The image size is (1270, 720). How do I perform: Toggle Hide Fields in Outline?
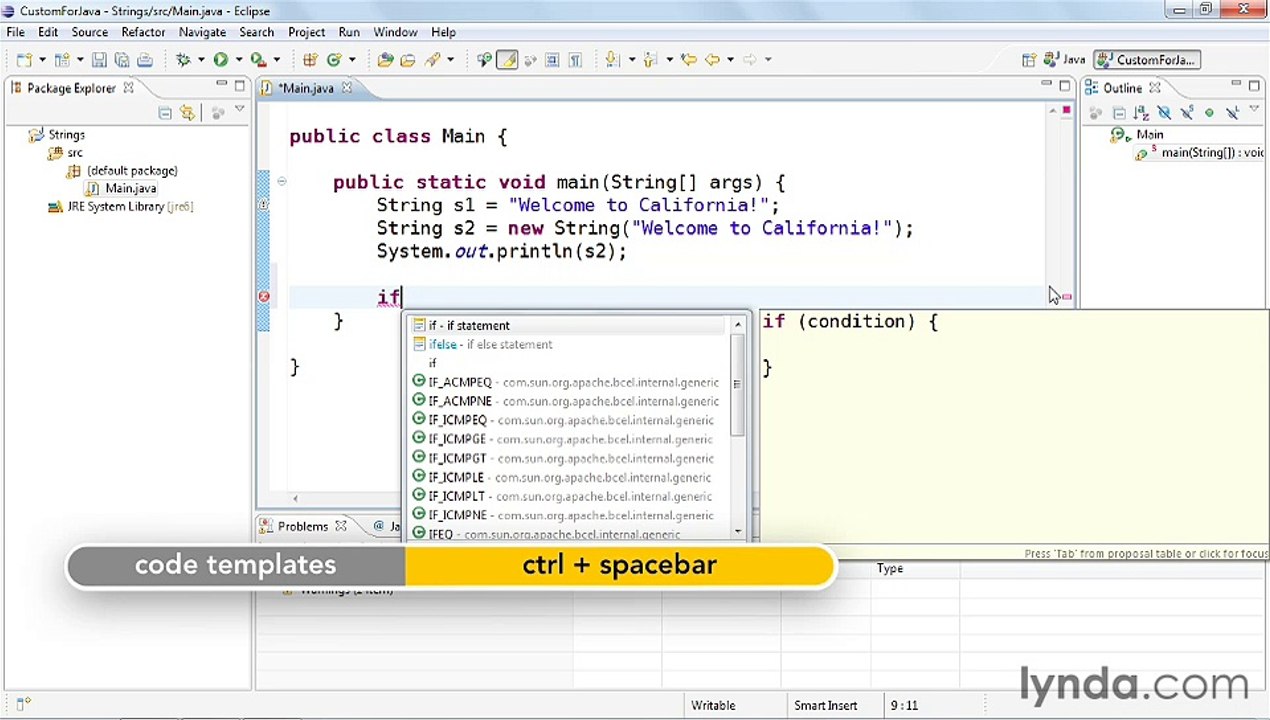click(1165, 113)
